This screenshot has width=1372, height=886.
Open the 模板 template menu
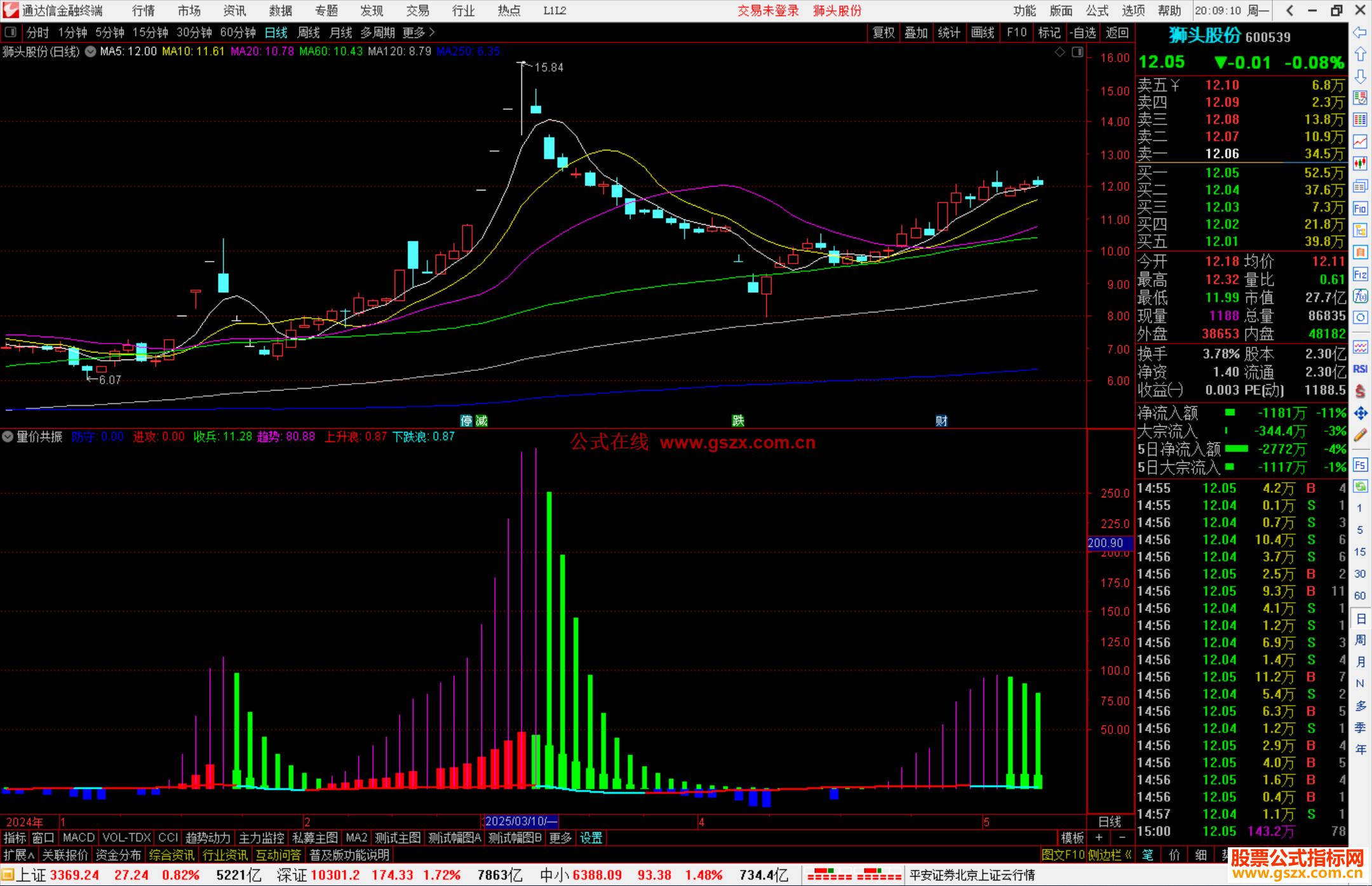point(1072,838)
